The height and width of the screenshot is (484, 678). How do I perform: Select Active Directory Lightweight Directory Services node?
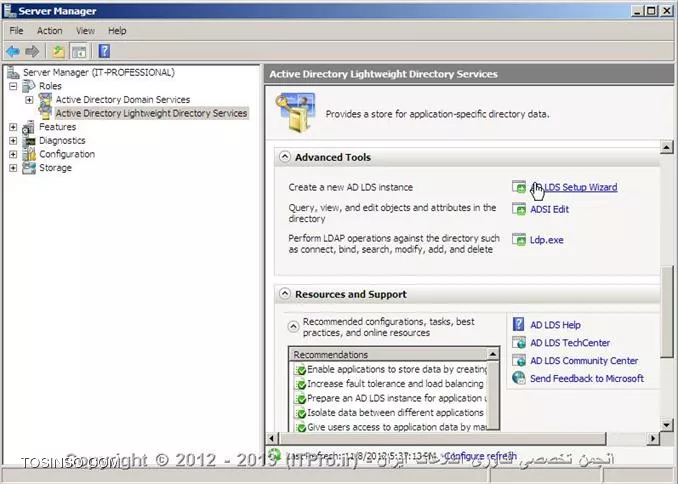click(151, 113)
